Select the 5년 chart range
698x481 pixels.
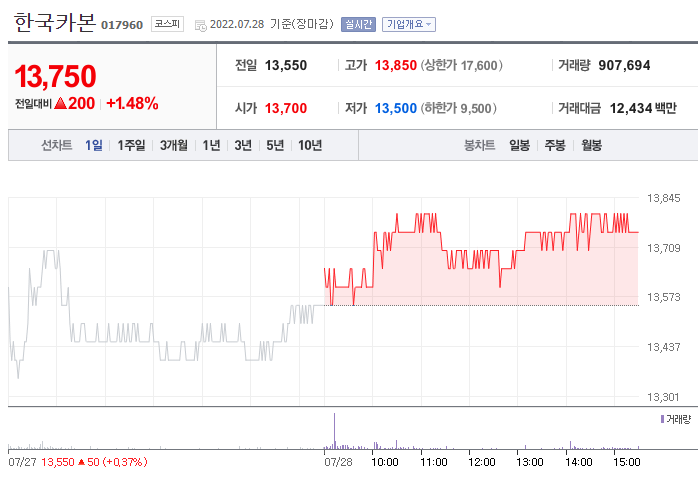click(275, 145)
